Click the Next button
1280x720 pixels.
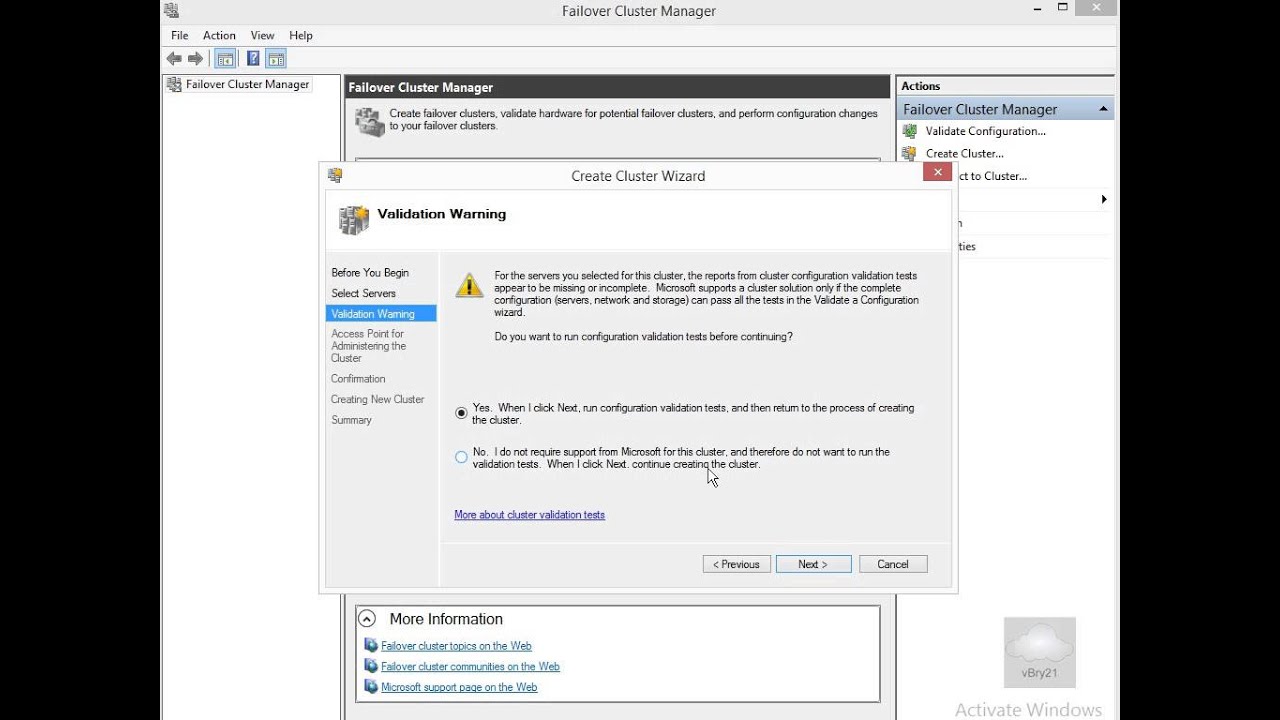click(x=813, y=564)
